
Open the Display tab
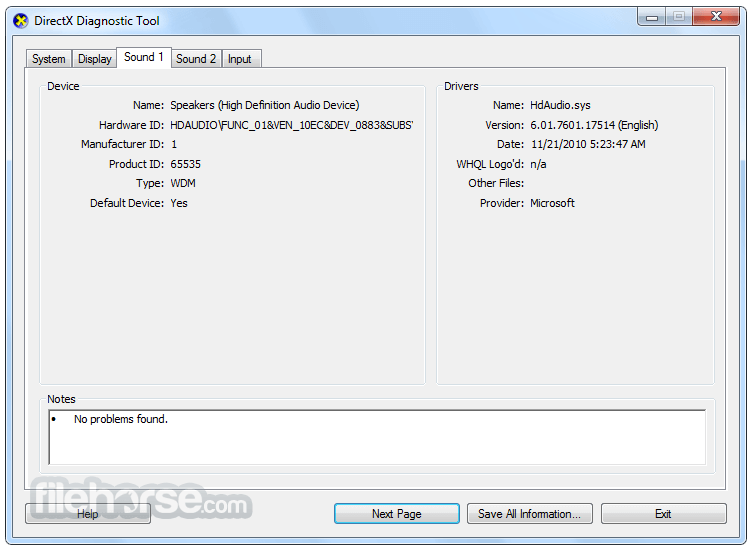[x=95, y=59]
